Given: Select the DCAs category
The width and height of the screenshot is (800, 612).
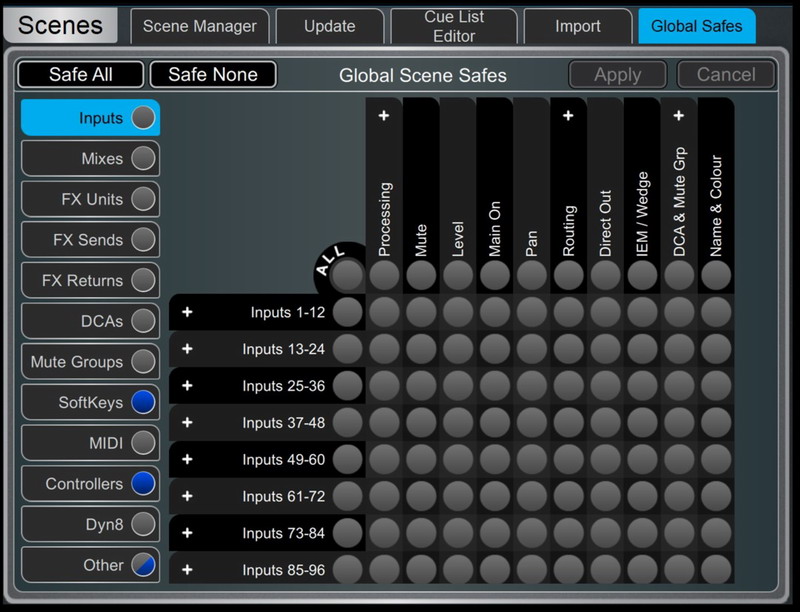Looking at the screenshot, I should 90,321.
